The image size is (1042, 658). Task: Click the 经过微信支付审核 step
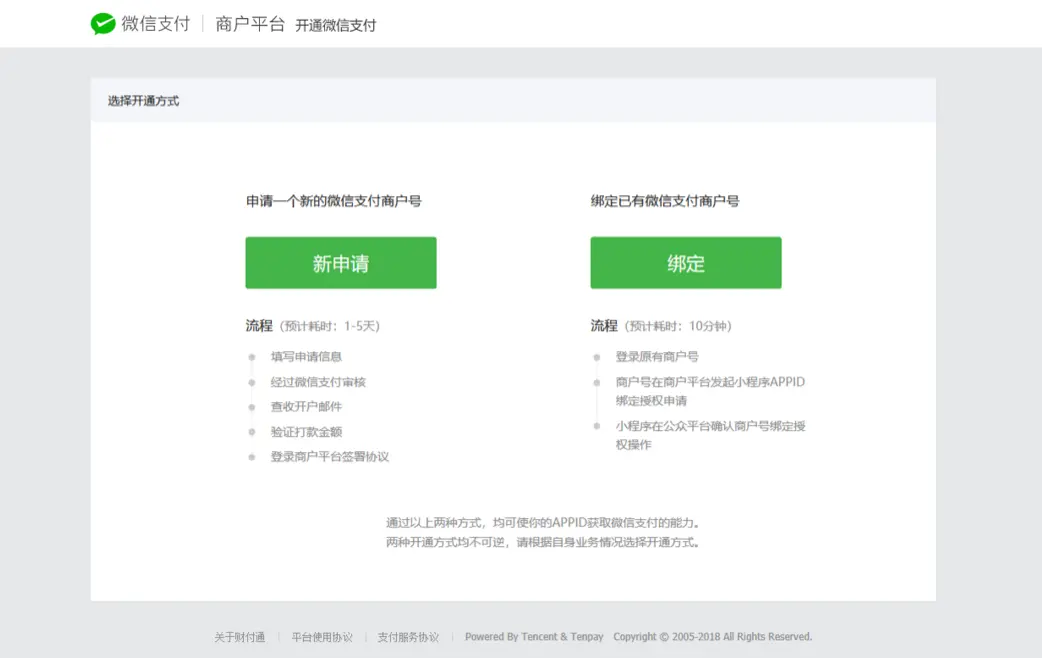click(318, 382)
